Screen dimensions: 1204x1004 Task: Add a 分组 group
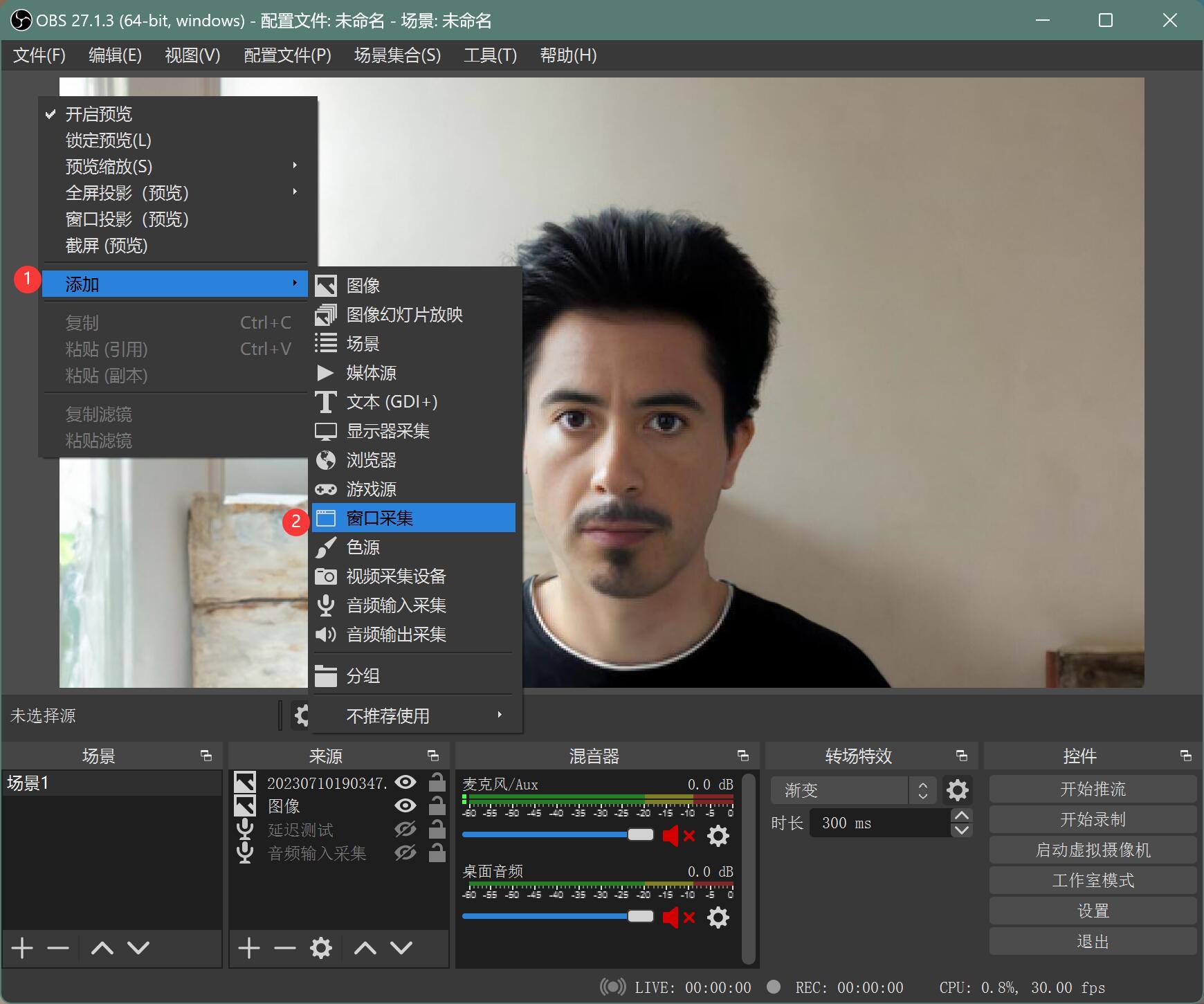(414, 675)
